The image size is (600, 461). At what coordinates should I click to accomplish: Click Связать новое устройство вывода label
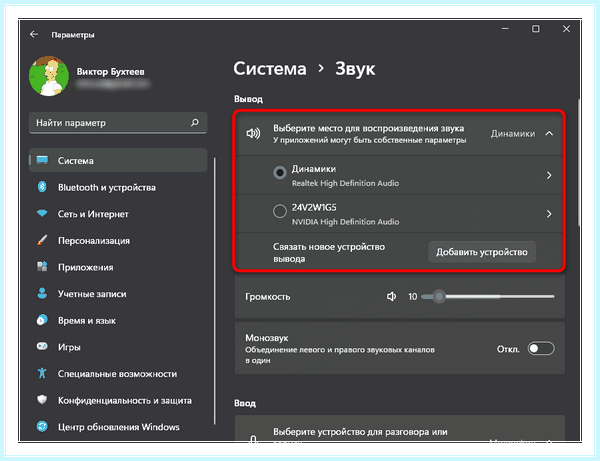(329, 252)
